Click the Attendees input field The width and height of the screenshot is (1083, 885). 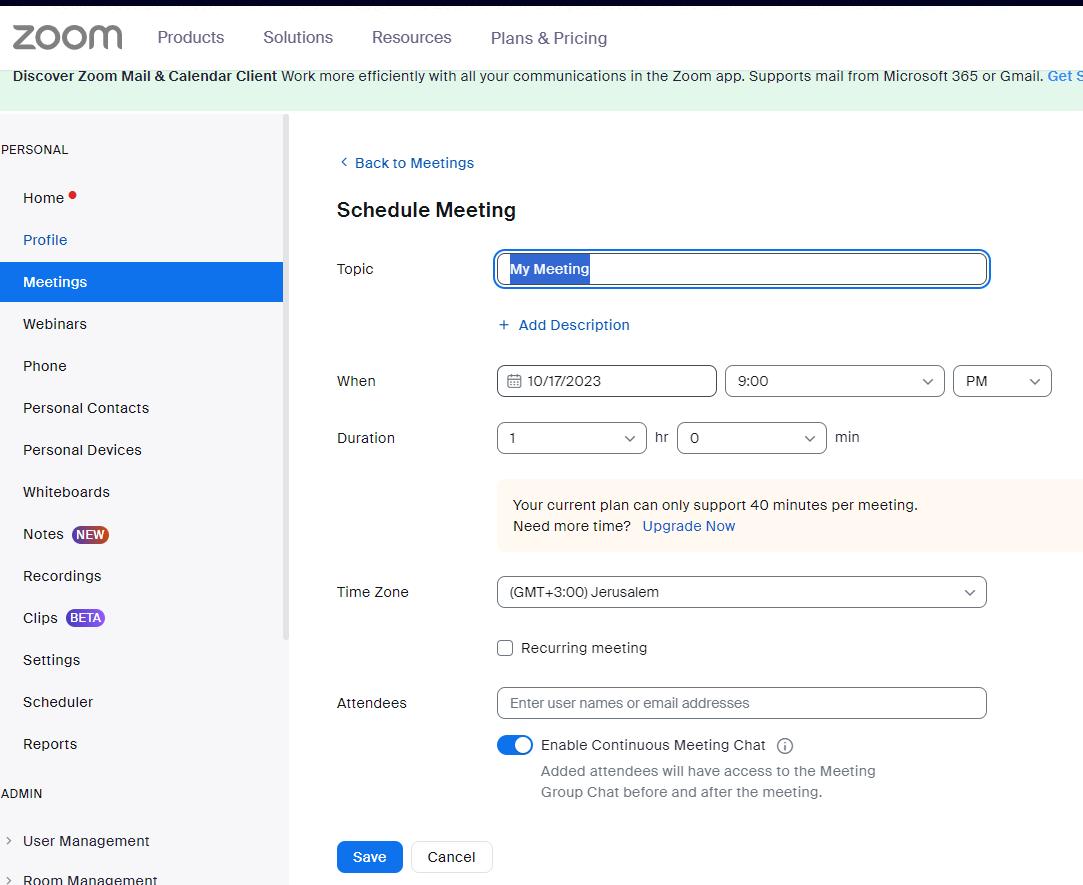(741, 703)
